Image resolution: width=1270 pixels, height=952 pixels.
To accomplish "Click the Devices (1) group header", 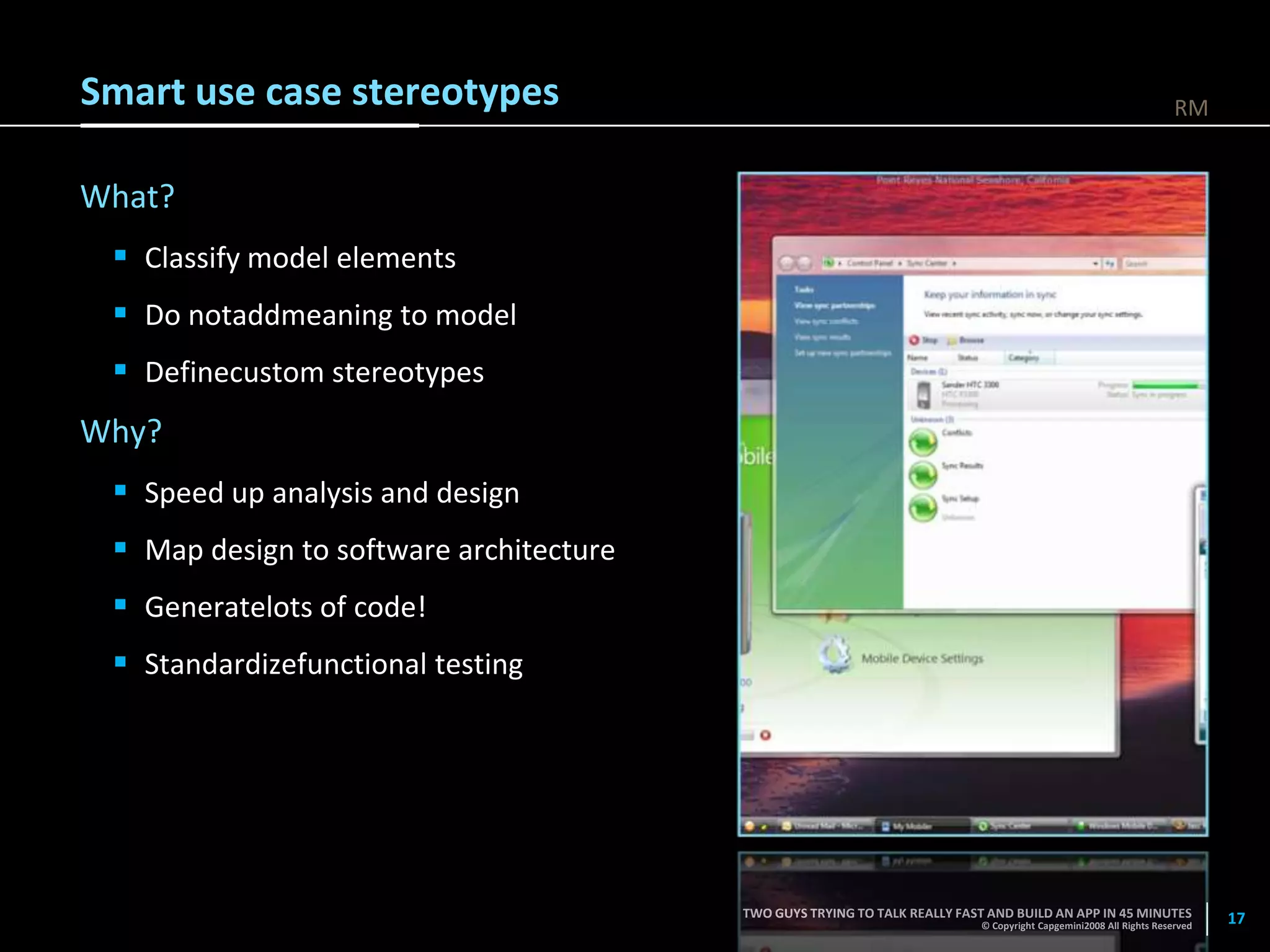I will (928, 371).
